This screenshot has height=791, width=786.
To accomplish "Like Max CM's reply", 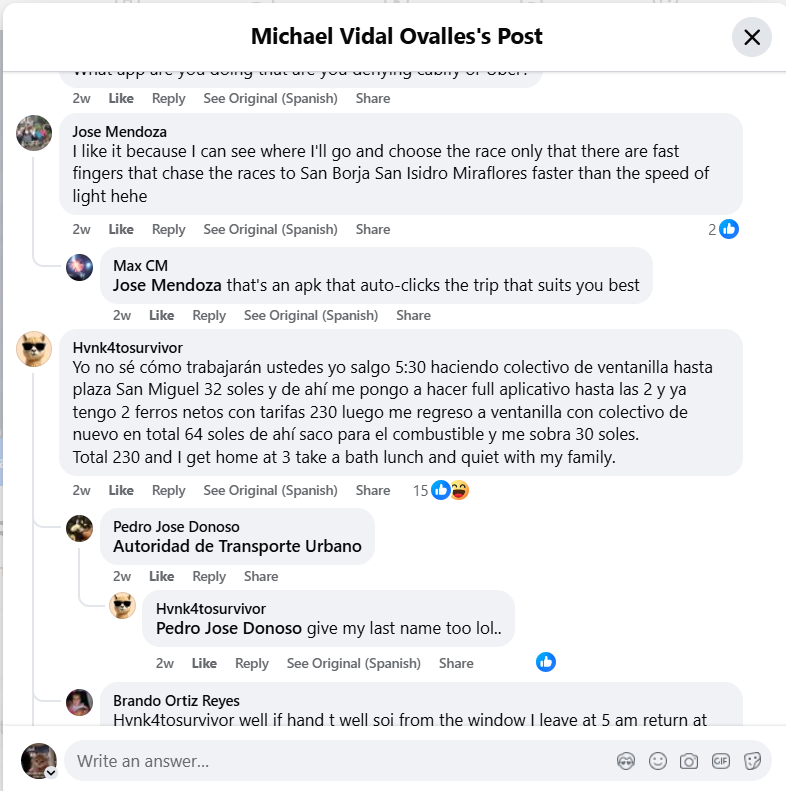I will click(x=161, y=315).
